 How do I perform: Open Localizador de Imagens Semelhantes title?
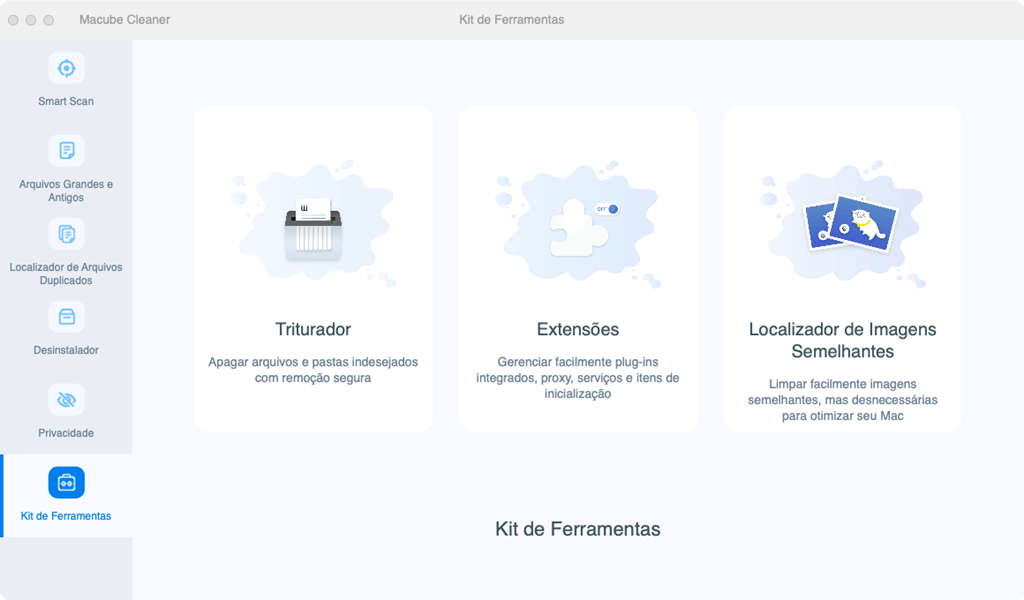point(842,340)
